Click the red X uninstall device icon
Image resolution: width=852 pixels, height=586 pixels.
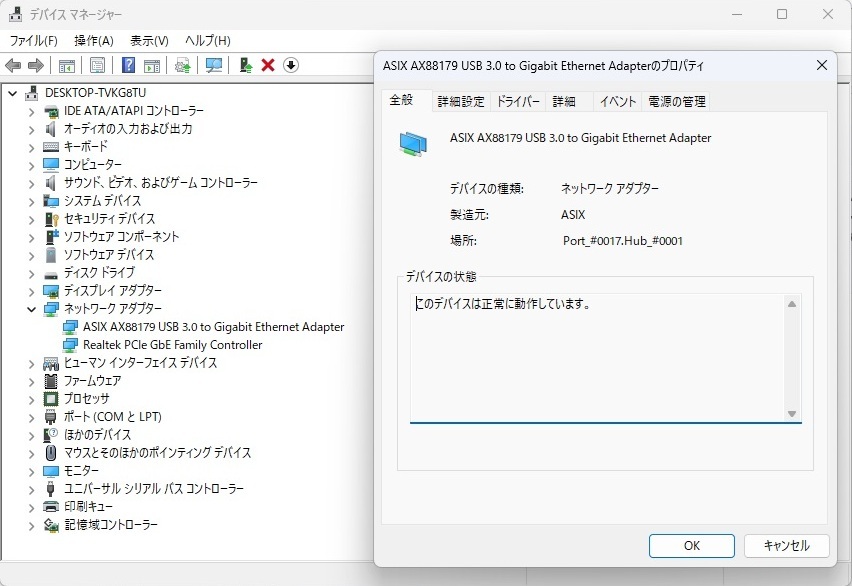tap(268, 65)
